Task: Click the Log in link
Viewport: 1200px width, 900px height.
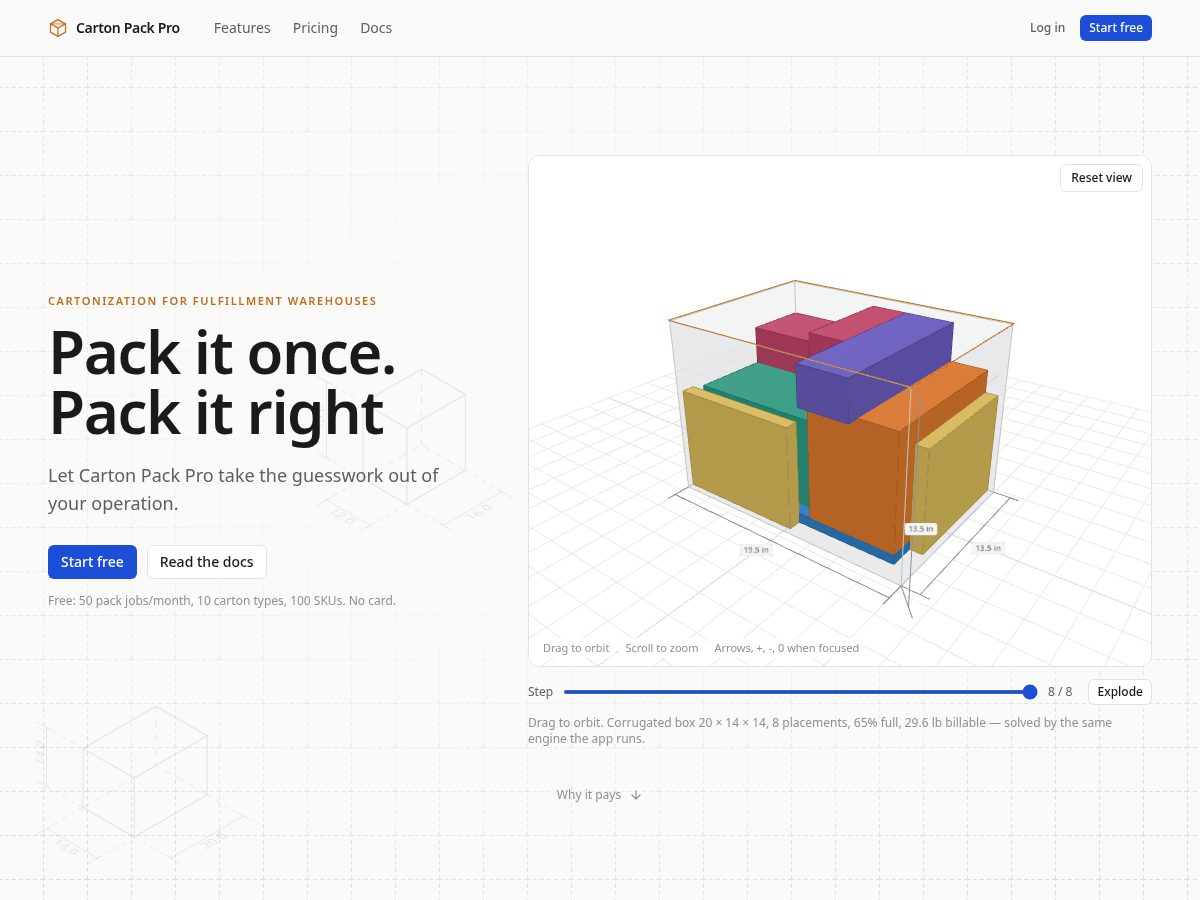Action: [x=1047, y=28]
